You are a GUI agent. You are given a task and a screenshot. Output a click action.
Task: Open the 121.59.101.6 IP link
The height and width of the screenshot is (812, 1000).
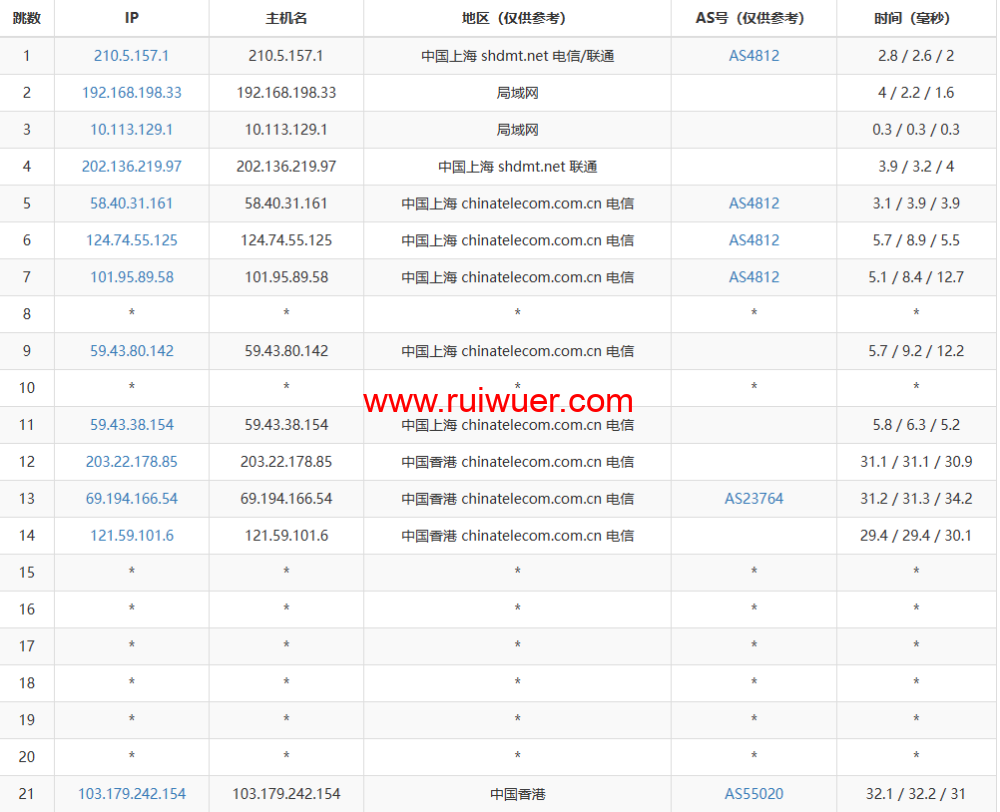[131, 536]
